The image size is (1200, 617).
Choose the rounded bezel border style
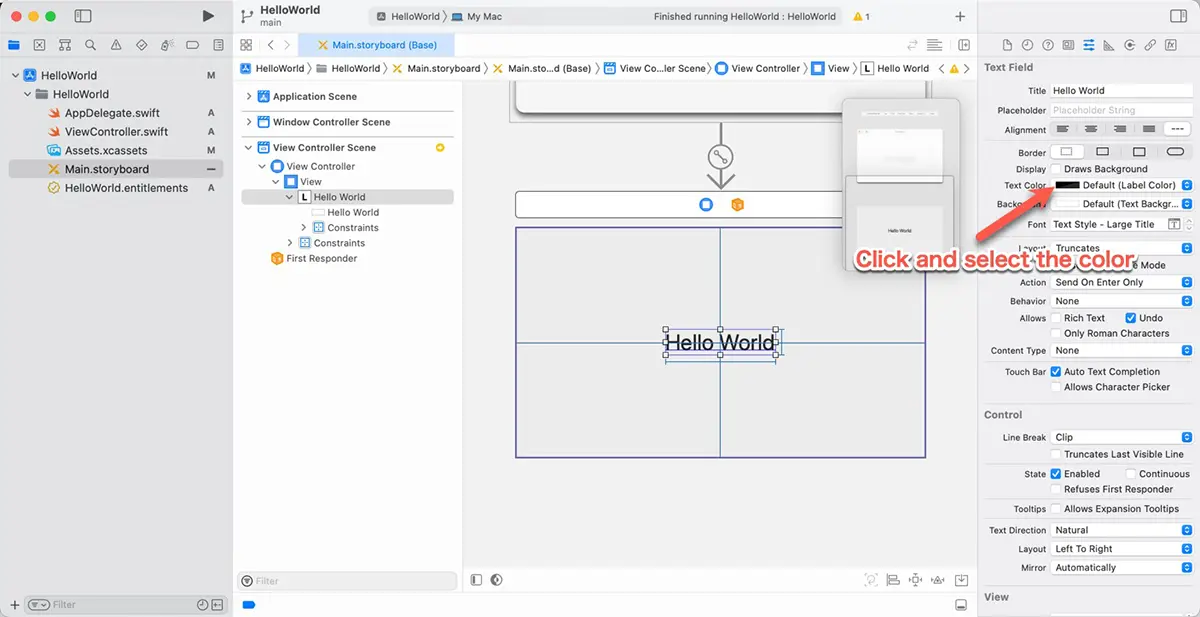[x=1176, y=152]
